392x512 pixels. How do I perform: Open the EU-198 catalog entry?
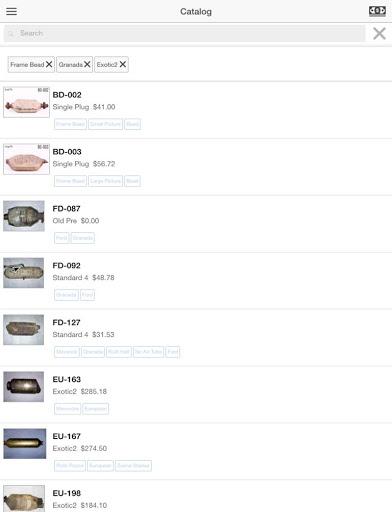click(196, 497)
